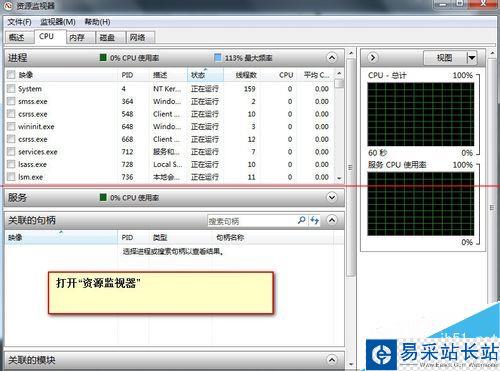Viewport: 500px width, 371px height.
Task: Check the csrss.exe PID 548 checkbox
Action: (x=11, y=114)
